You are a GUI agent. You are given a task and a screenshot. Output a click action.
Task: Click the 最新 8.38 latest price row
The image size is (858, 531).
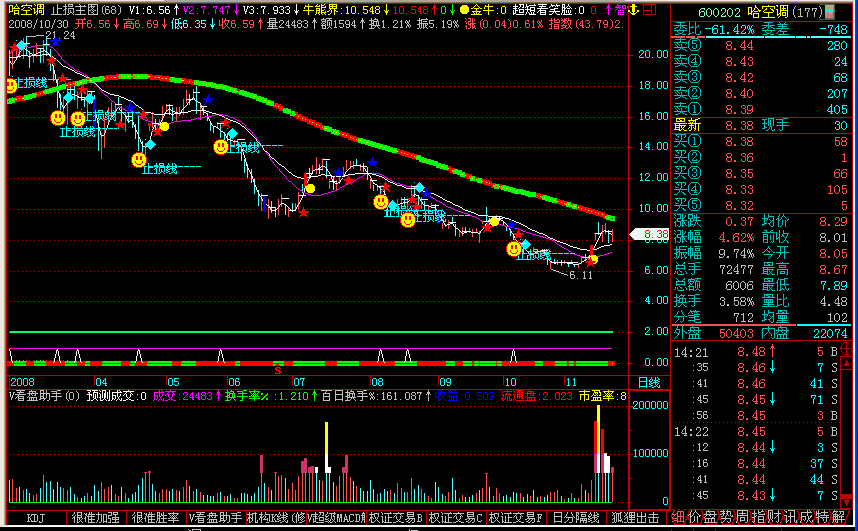tap(761, 125)
